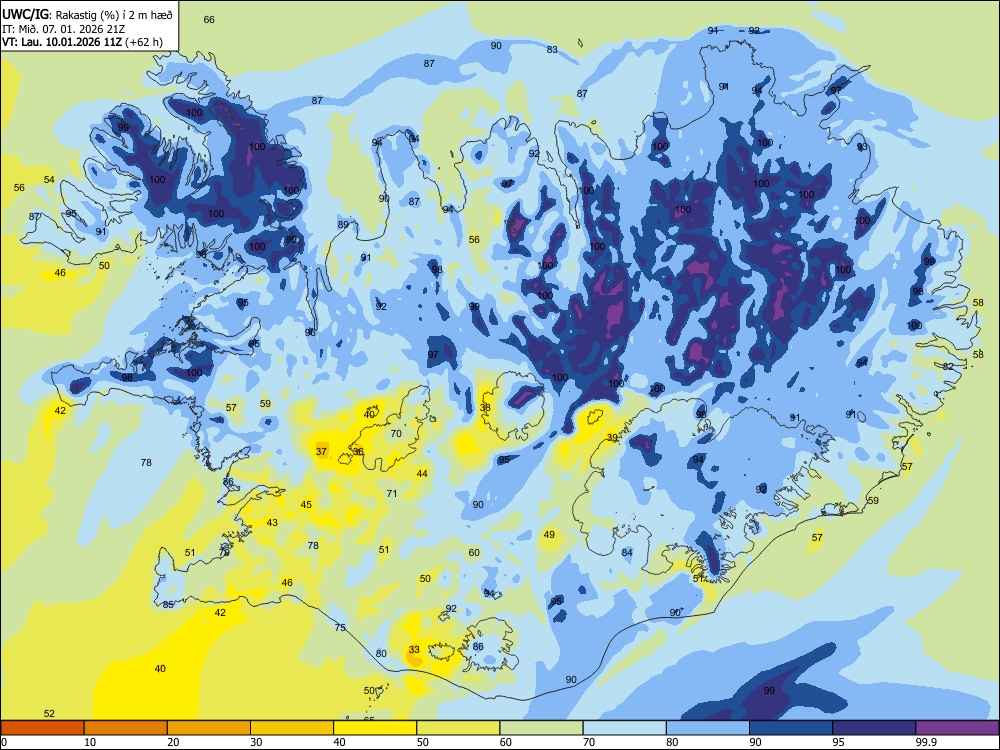Click the purple above-99.9 legend swatch

pos(957,728)
